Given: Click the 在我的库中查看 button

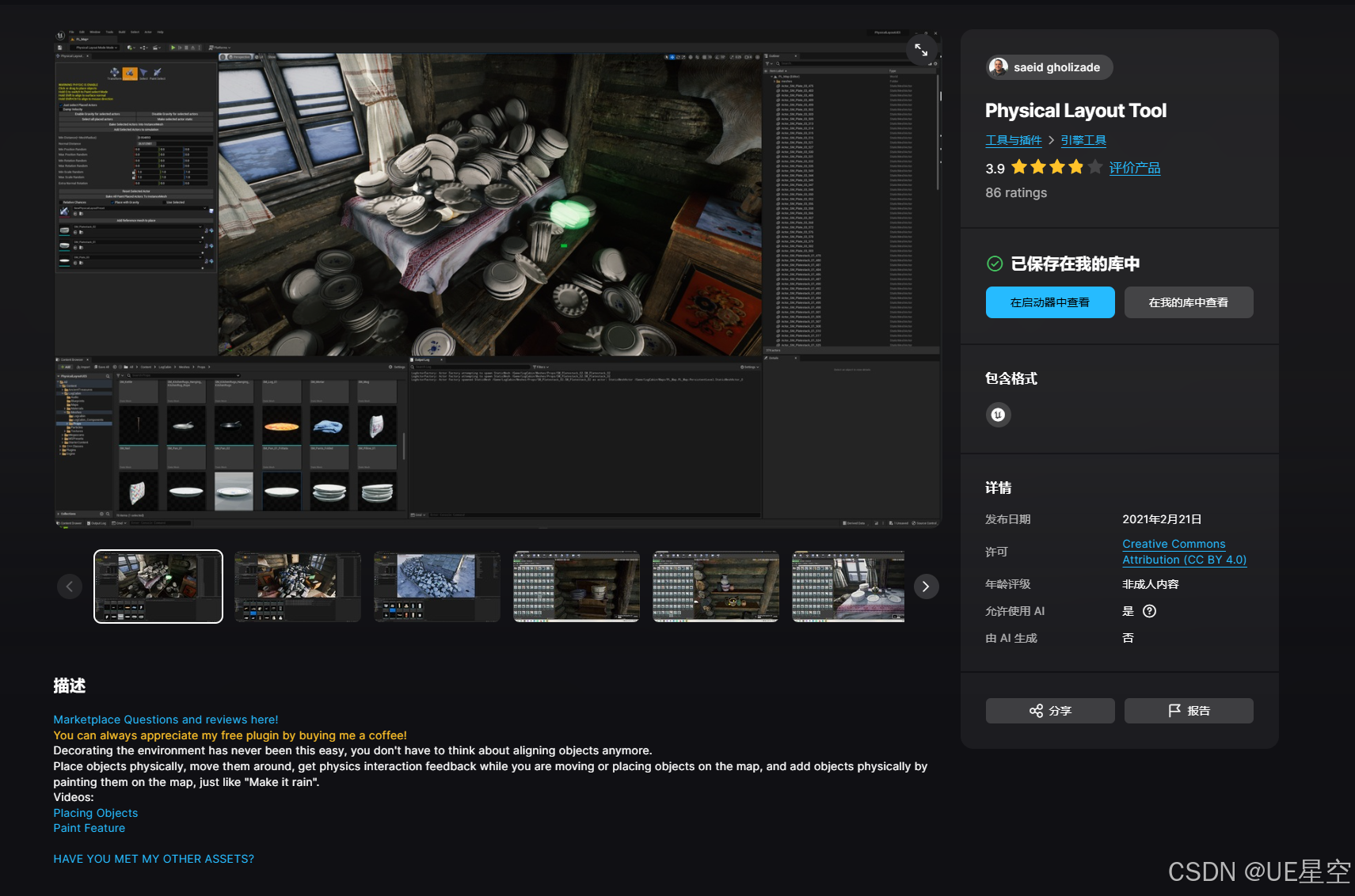Looking at the screenshot, I should (x=1189, y=302).
